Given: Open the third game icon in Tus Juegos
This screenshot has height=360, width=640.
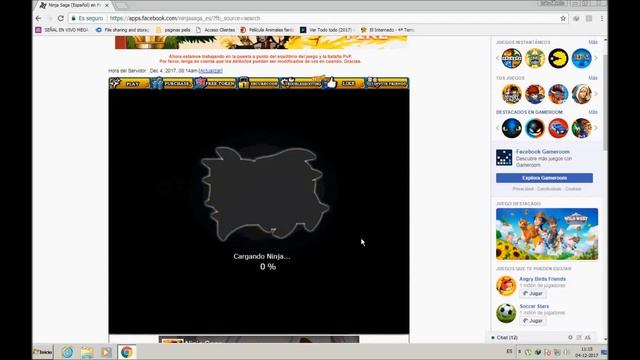Looking at the screenshot, I should [558, 94].
